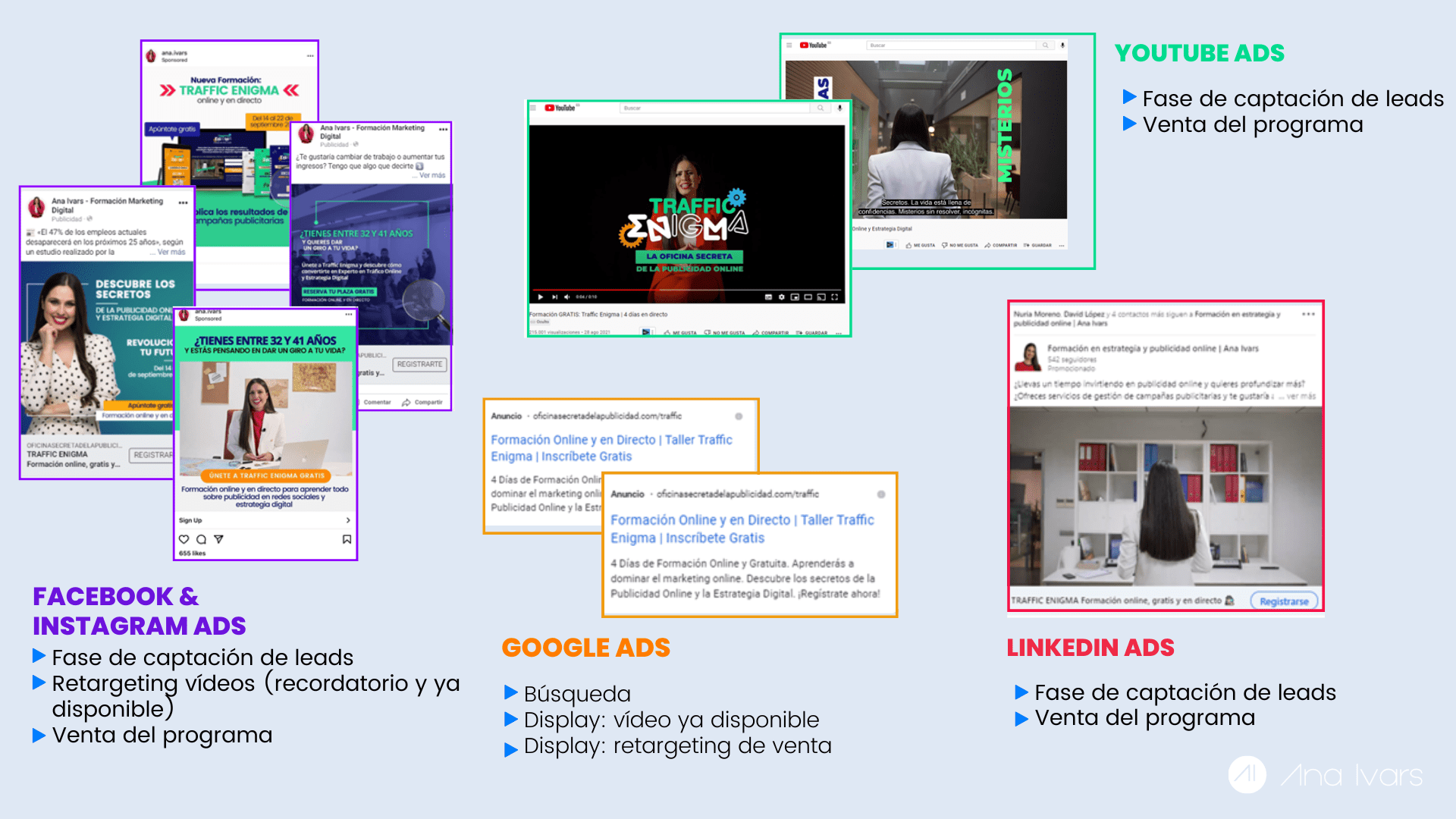Click search magnifier on the Misterios YouTube page

[x=1045, y=45]
